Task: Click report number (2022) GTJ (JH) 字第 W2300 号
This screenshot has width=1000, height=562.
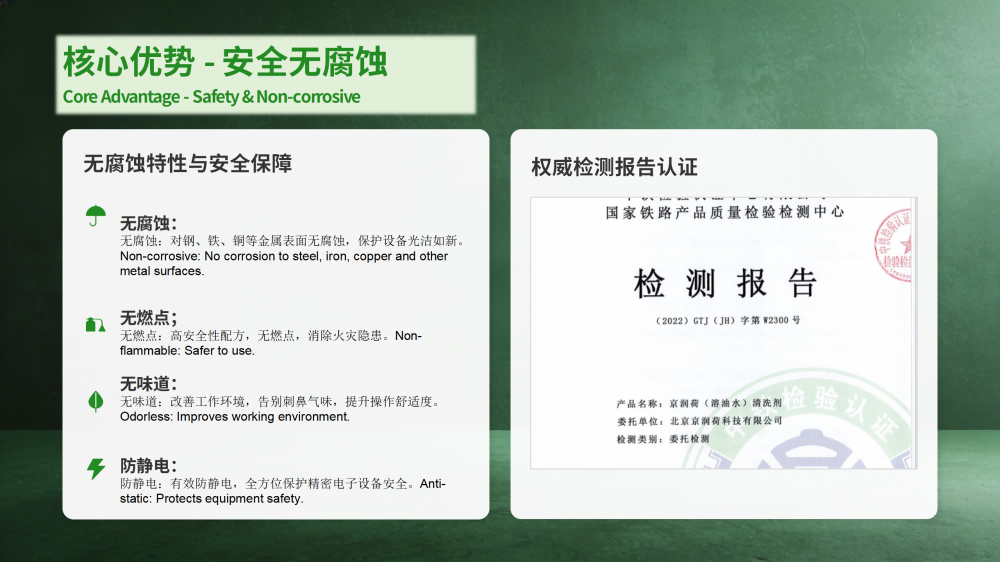Action: pos(728,320)
